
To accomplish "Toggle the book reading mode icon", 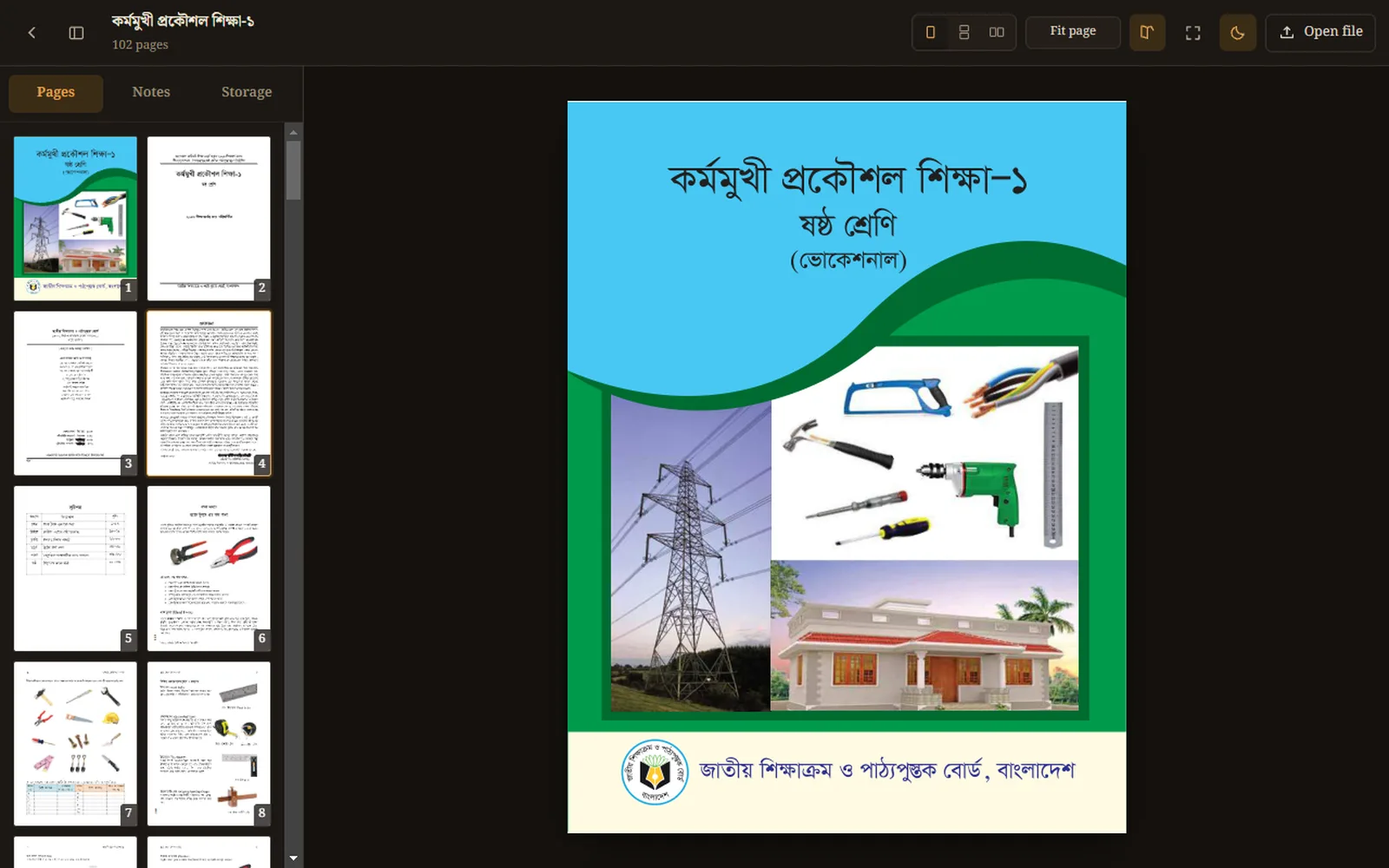I will click(1147, 33).
